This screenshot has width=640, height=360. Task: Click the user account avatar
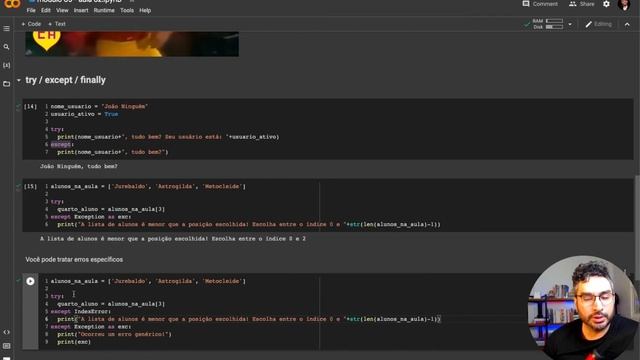click(x=624, y=4)
